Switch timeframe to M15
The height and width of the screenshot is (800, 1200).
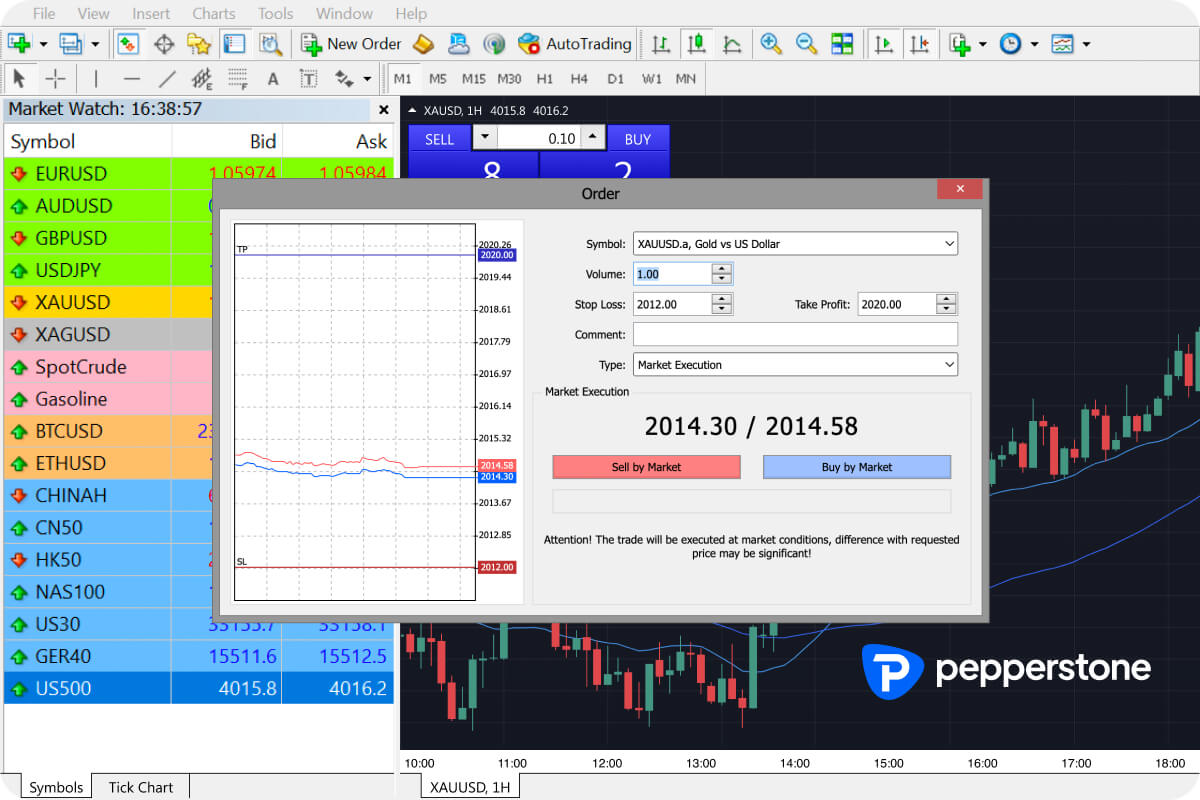pos(474,79)
